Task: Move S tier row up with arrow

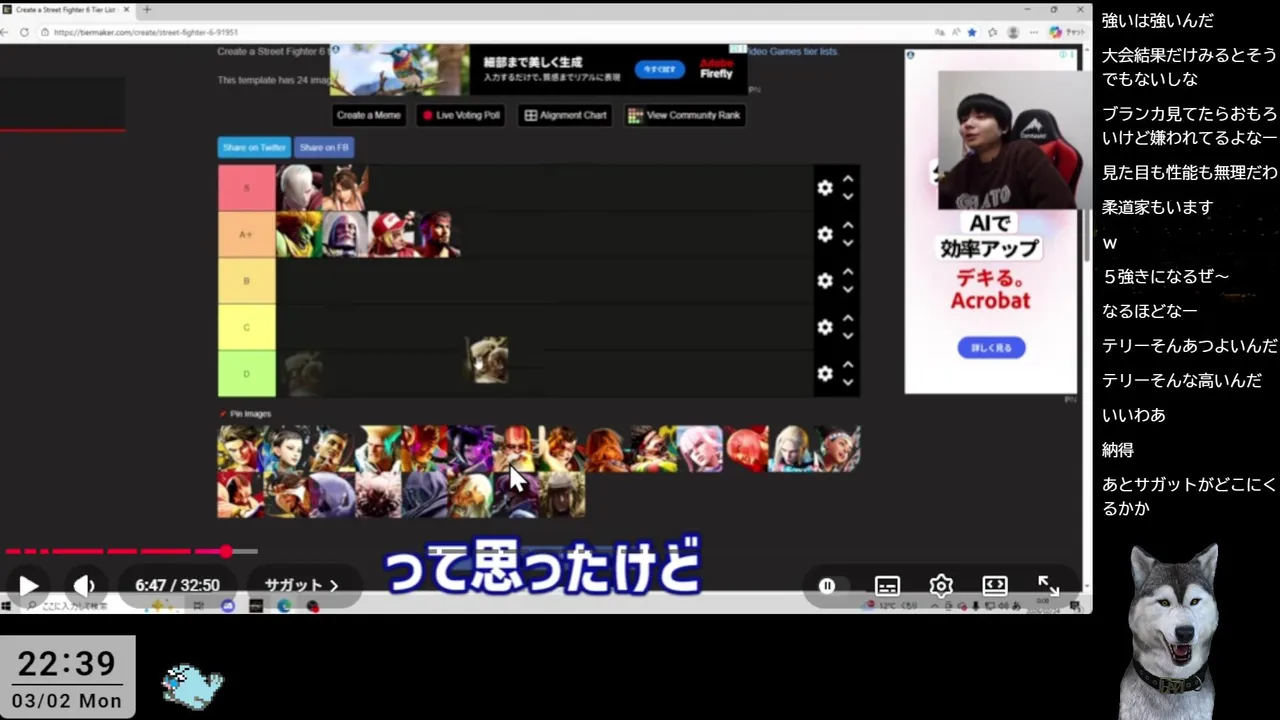Action: tap(848, 179)
